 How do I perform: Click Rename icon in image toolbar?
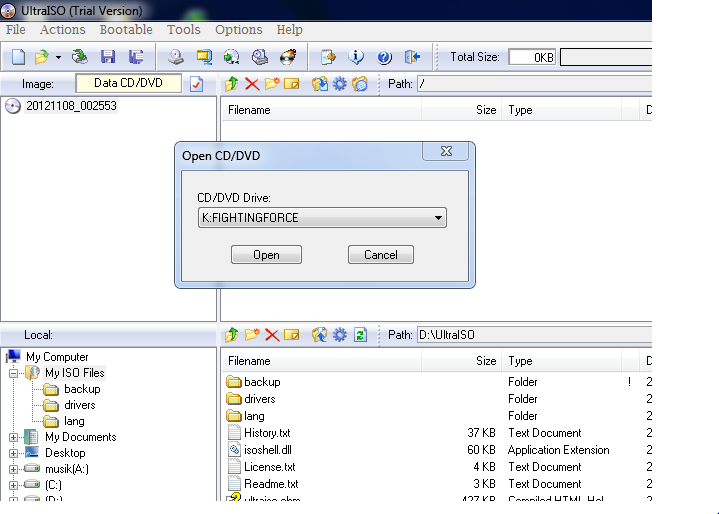(x=292, y=84)
